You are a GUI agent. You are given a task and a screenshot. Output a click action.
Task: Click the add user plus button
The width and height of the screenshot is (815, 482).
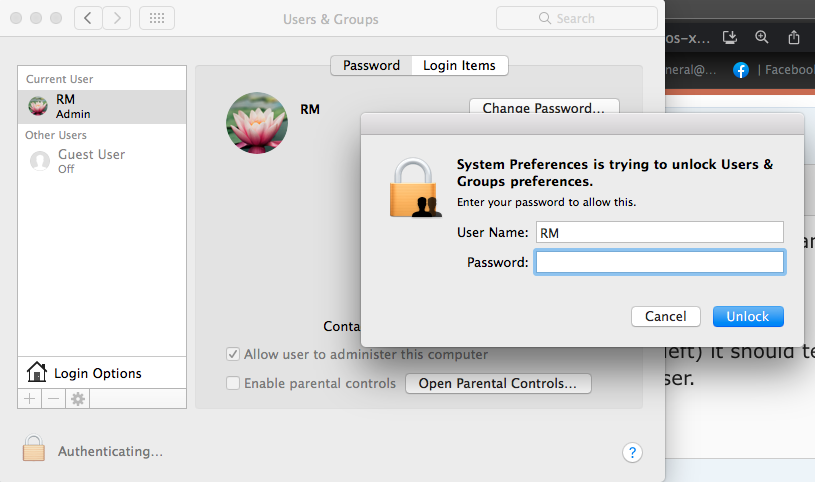pyautogui.click(x=29, y=398)
